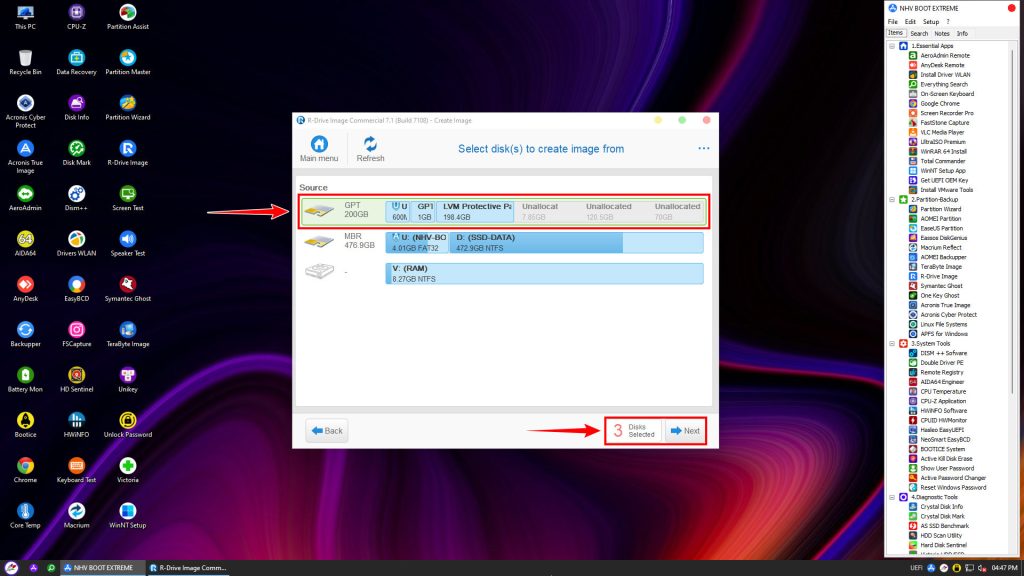Screen dimensions: 1024x576
Task: Launch Partition Assist from the desktop
Action: click(127, 17)
